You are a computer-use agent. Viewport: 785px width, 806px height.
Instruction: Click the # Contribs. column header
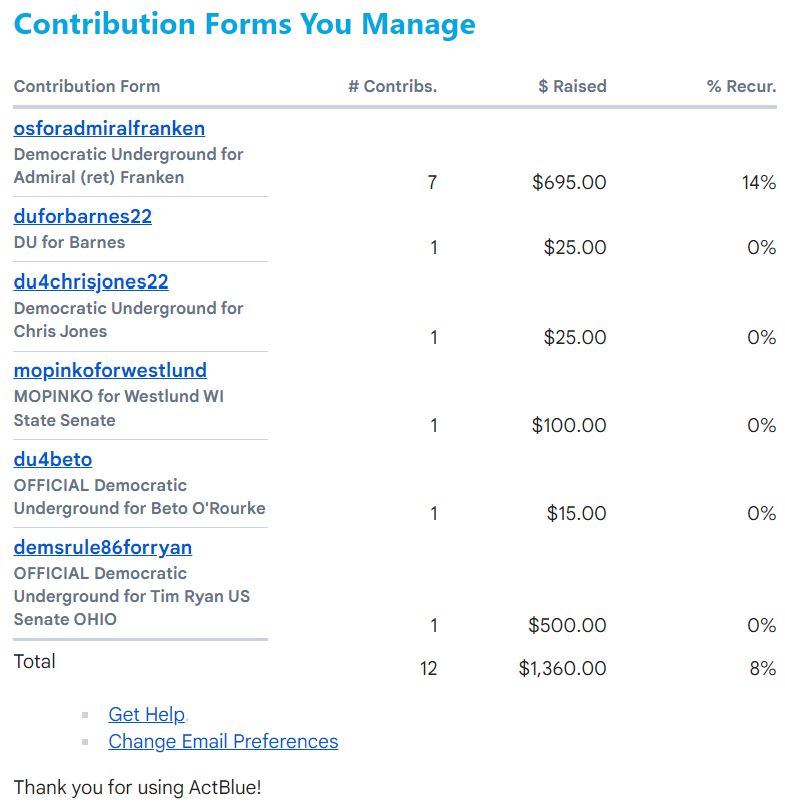[x=392, y=86]
